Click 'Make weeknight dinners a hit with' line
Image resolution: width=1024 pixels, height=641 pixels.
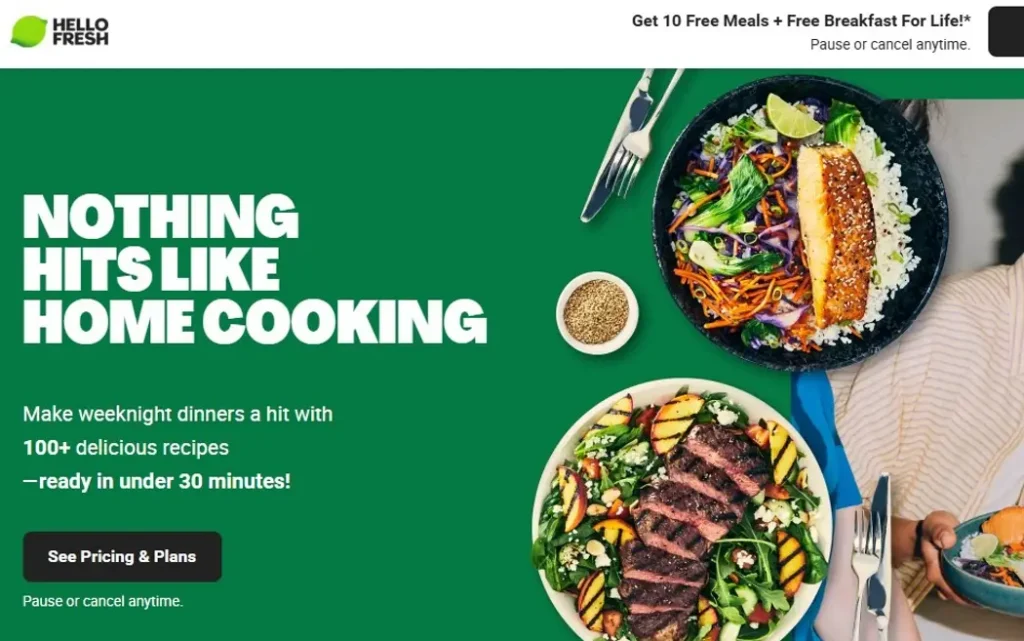(x=178, y=414)
